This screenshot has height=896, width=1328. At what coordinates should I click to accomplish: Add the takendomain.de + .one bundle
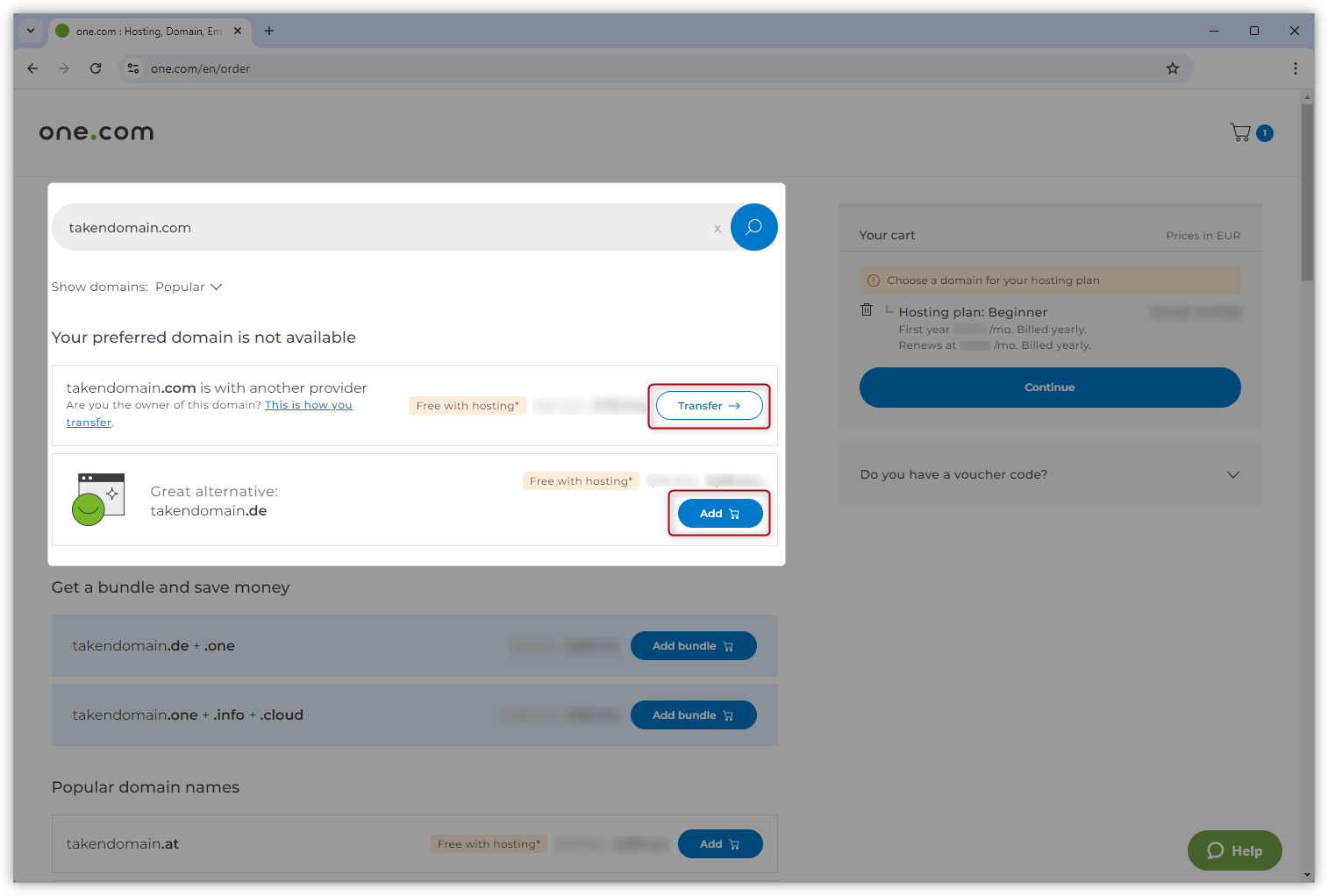click(693, 646)
